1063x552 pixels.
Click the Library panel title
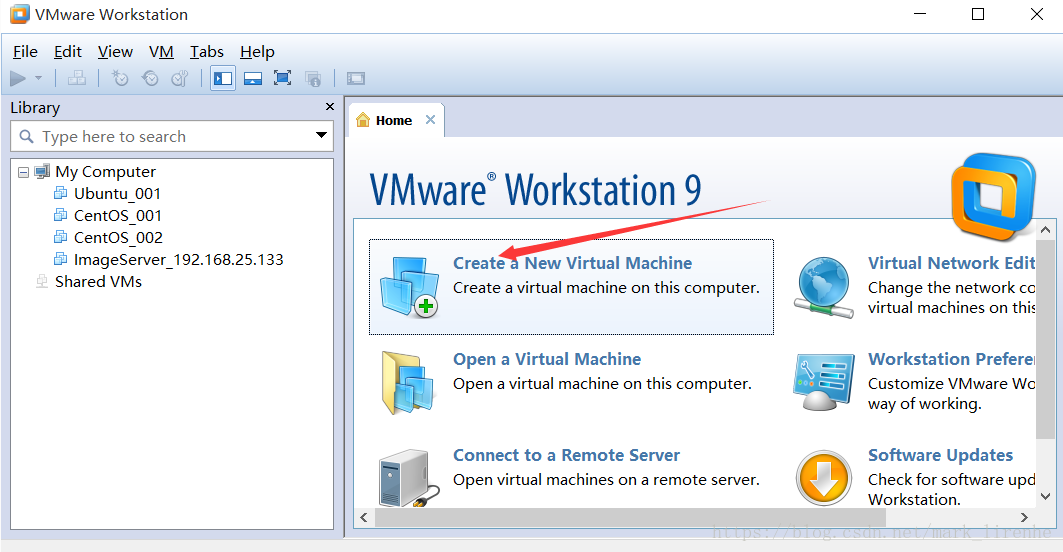pyautogui.click(x=35, y=108)
